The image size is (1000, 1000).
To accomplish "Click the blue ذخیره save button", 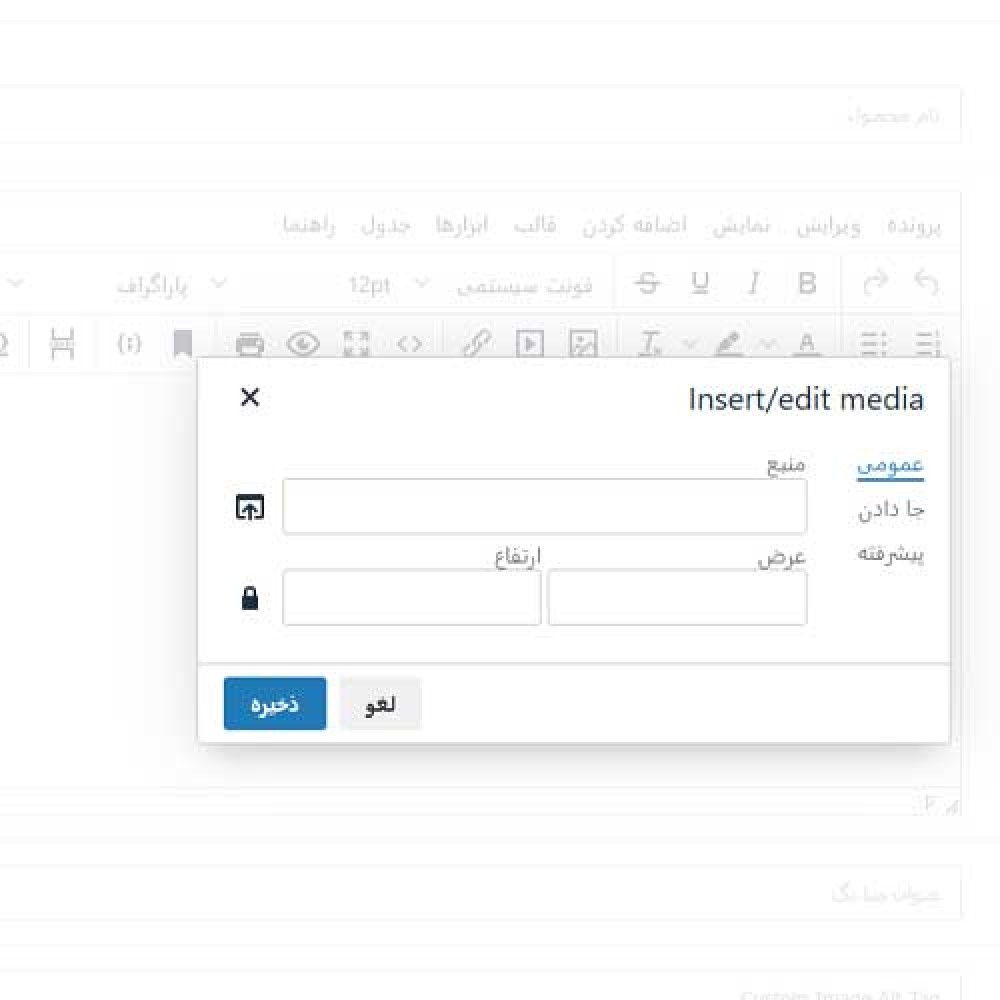I will click(275, 704).
